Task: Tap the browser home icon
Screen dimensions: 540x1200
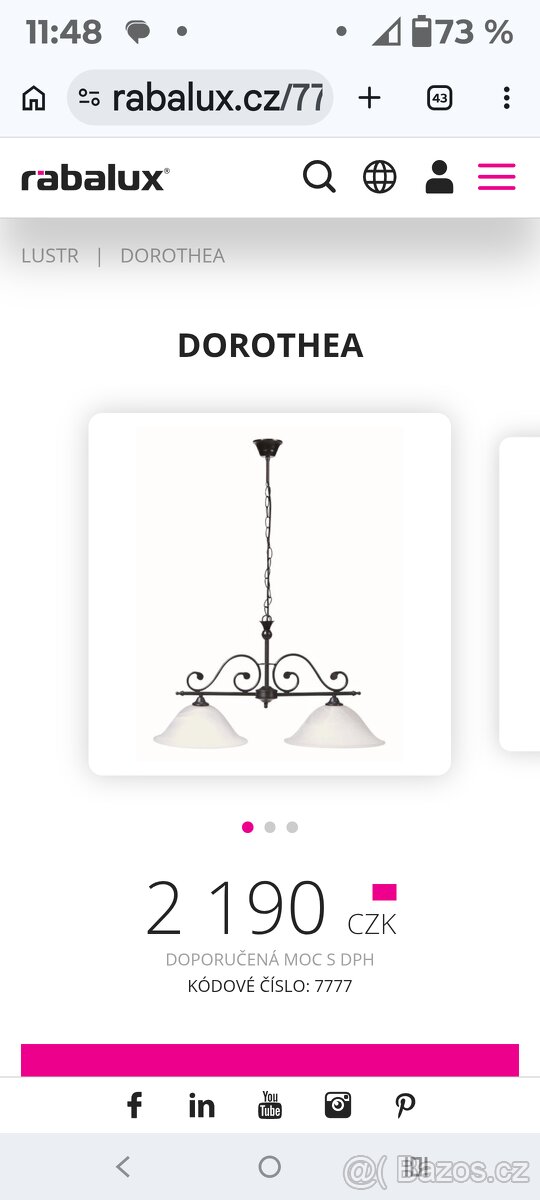Action: coord(34,98)
